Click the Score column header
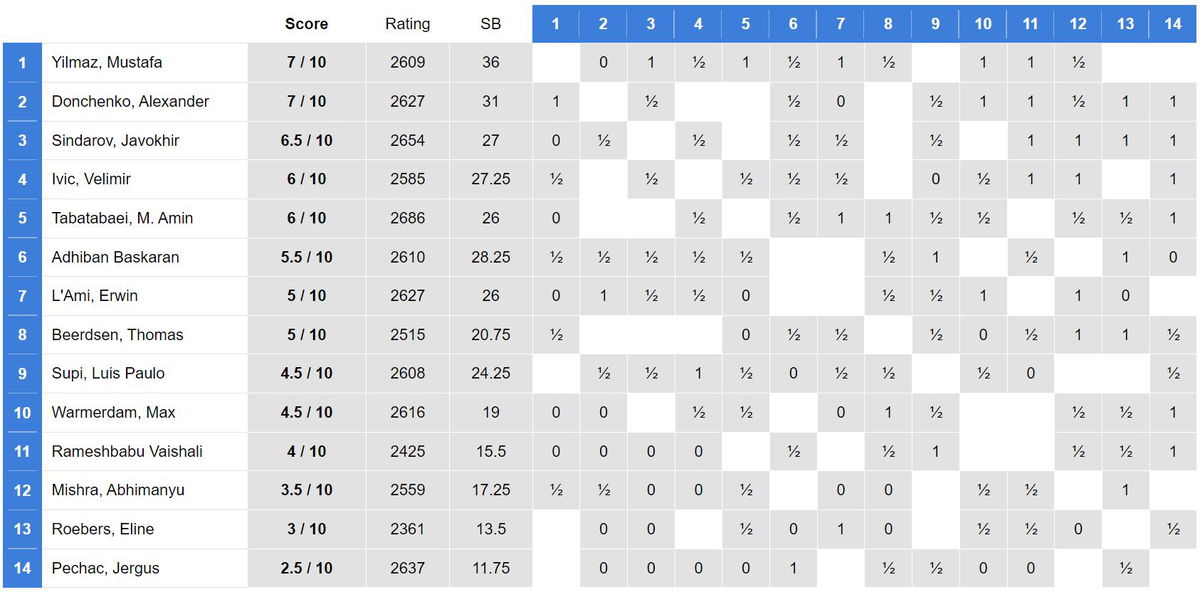1200x592 pixels. coord(306,23)
